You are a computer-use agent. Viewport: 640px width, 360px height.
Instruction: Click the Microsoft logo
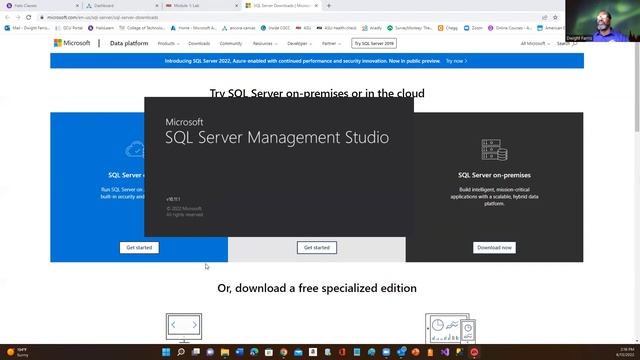point(72,43)
